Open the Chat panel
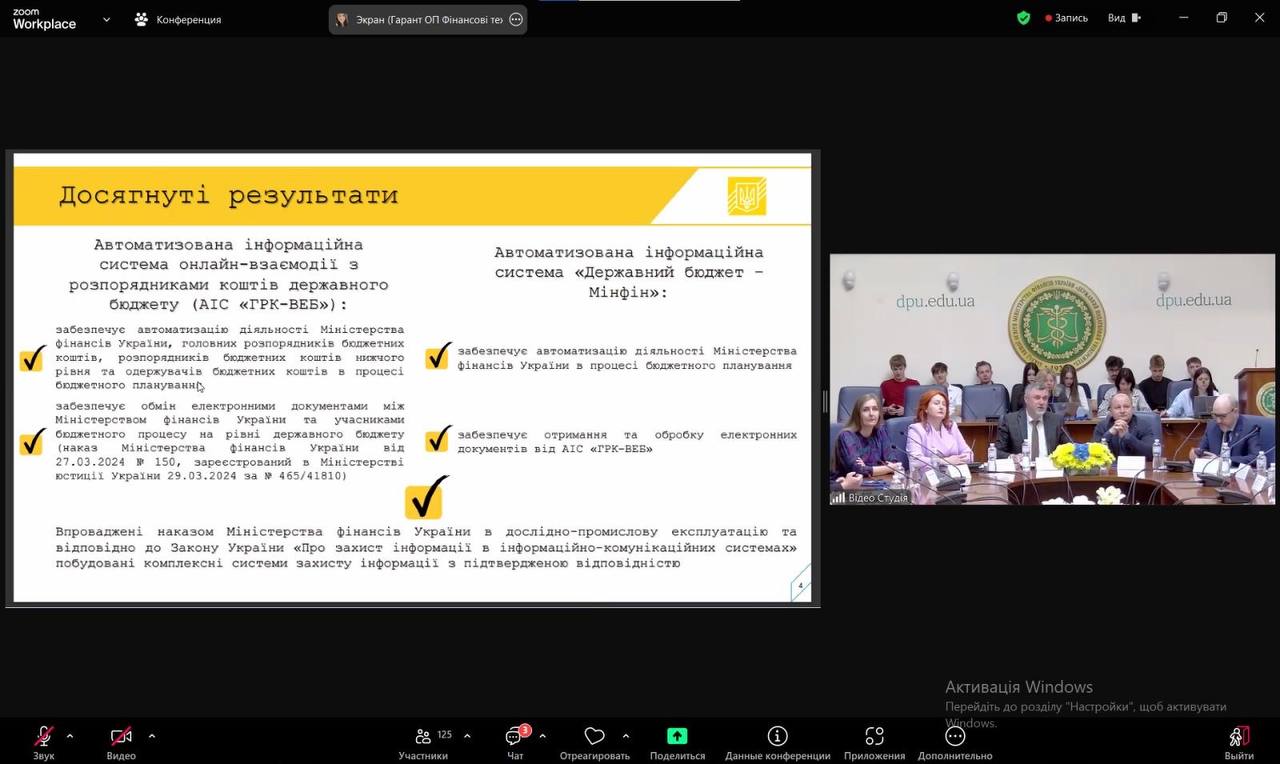Screen dimensions: 1280x764 (x=514, y=737)
